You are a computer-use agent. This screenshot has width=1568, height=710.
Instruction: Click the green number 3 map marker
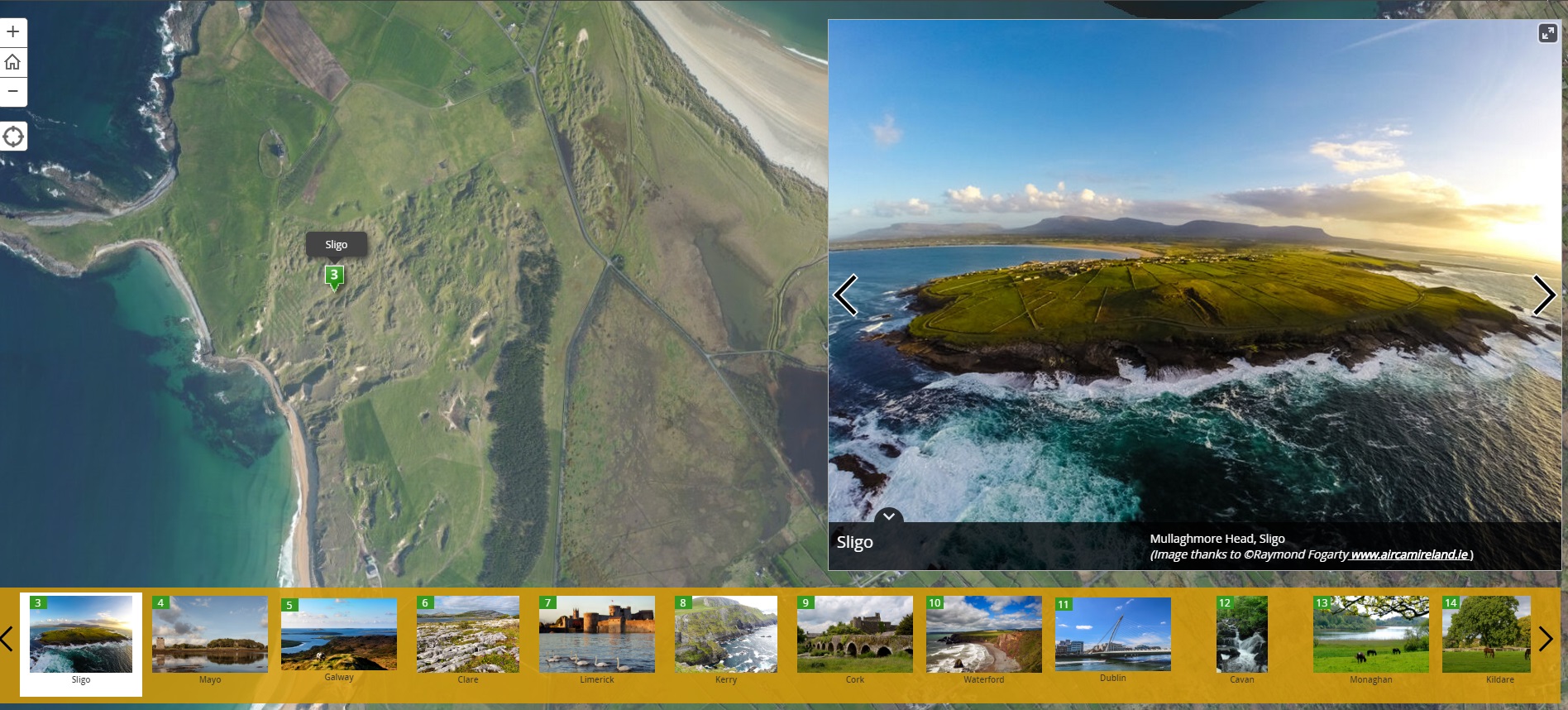click(334, 276)
